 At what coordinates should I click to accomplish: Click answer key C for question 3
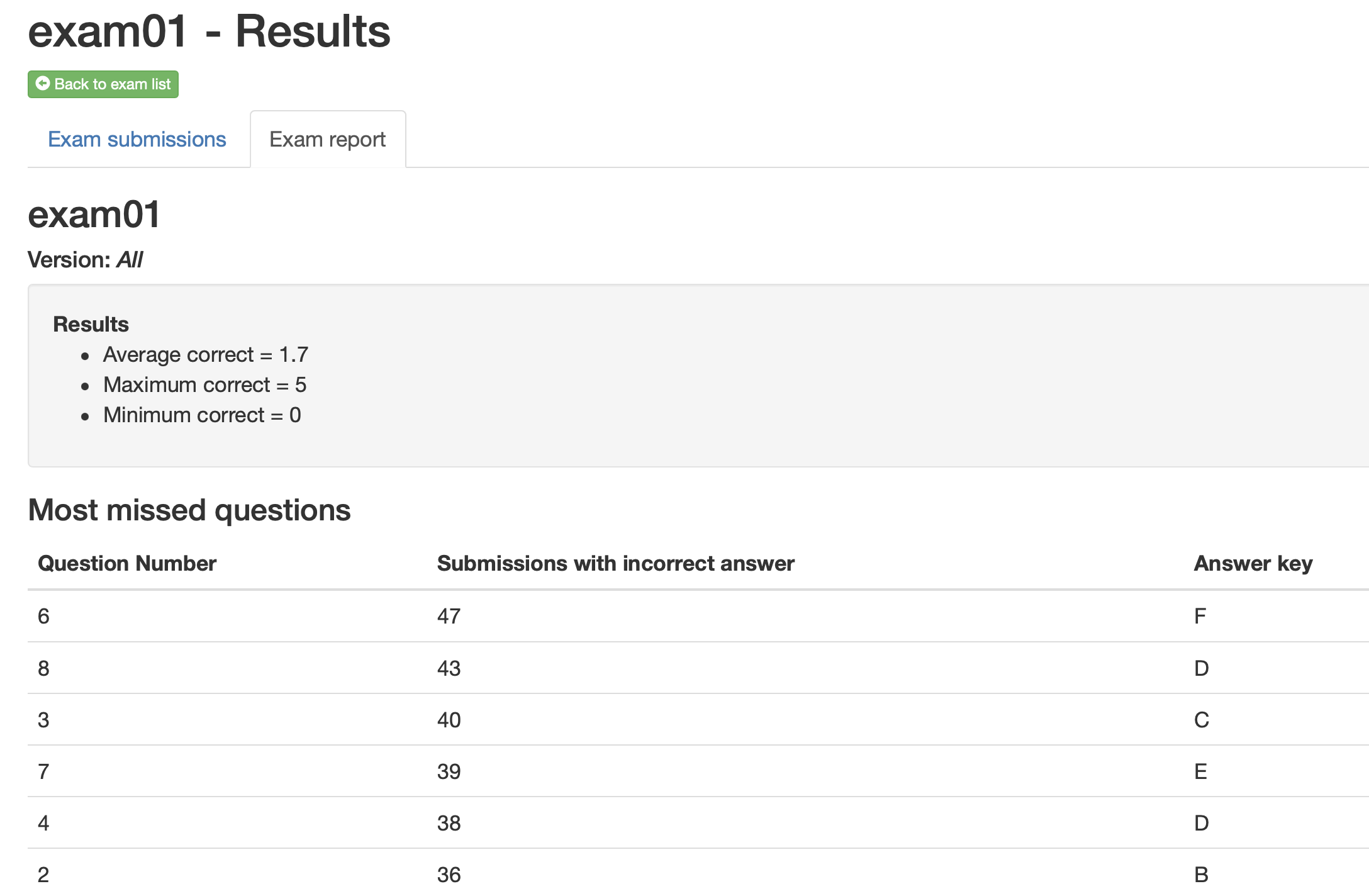(1202, 720)
